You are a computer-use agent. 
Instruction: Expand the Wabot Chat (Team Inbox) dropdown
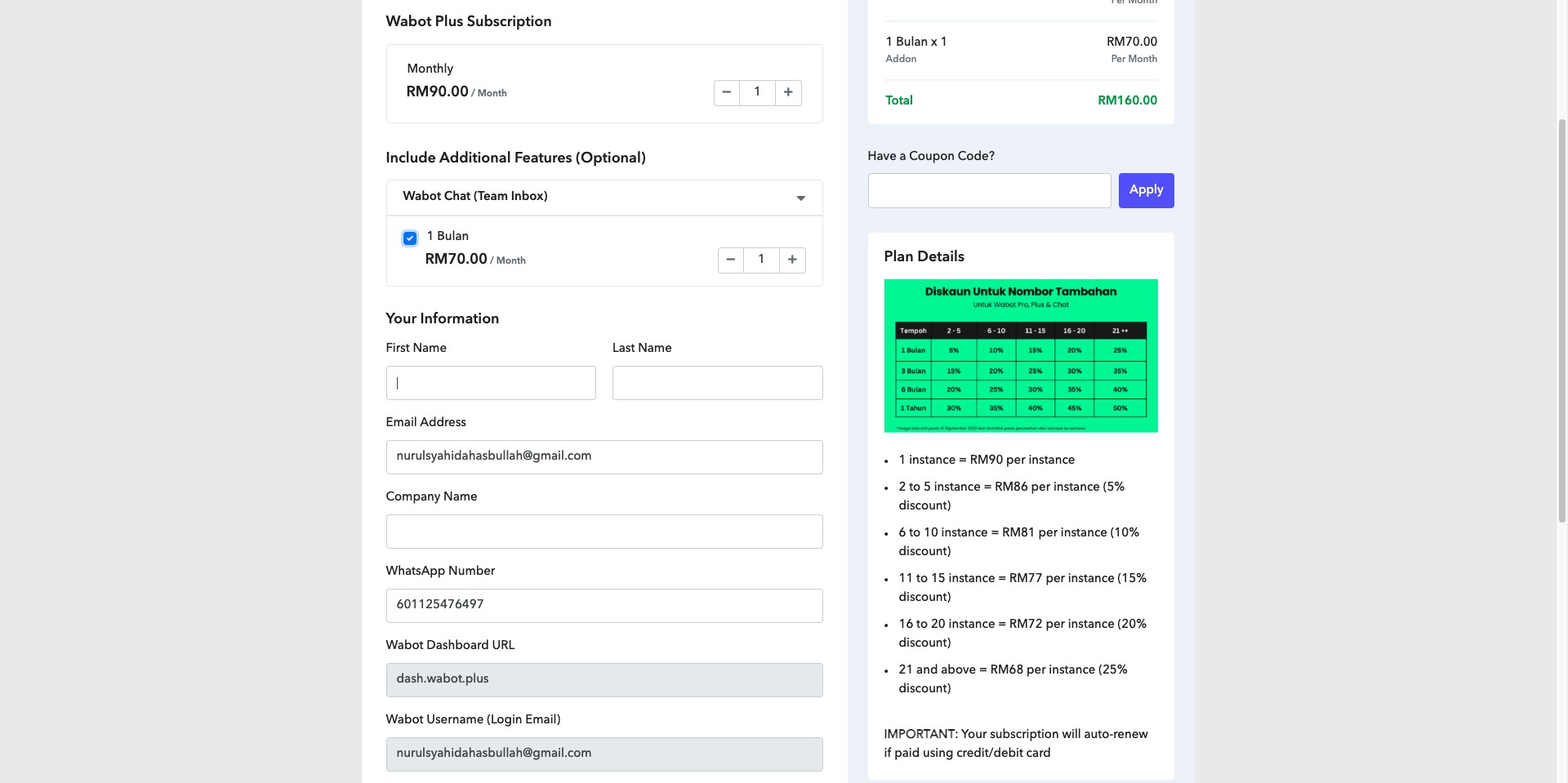click(x=604, y=197)
